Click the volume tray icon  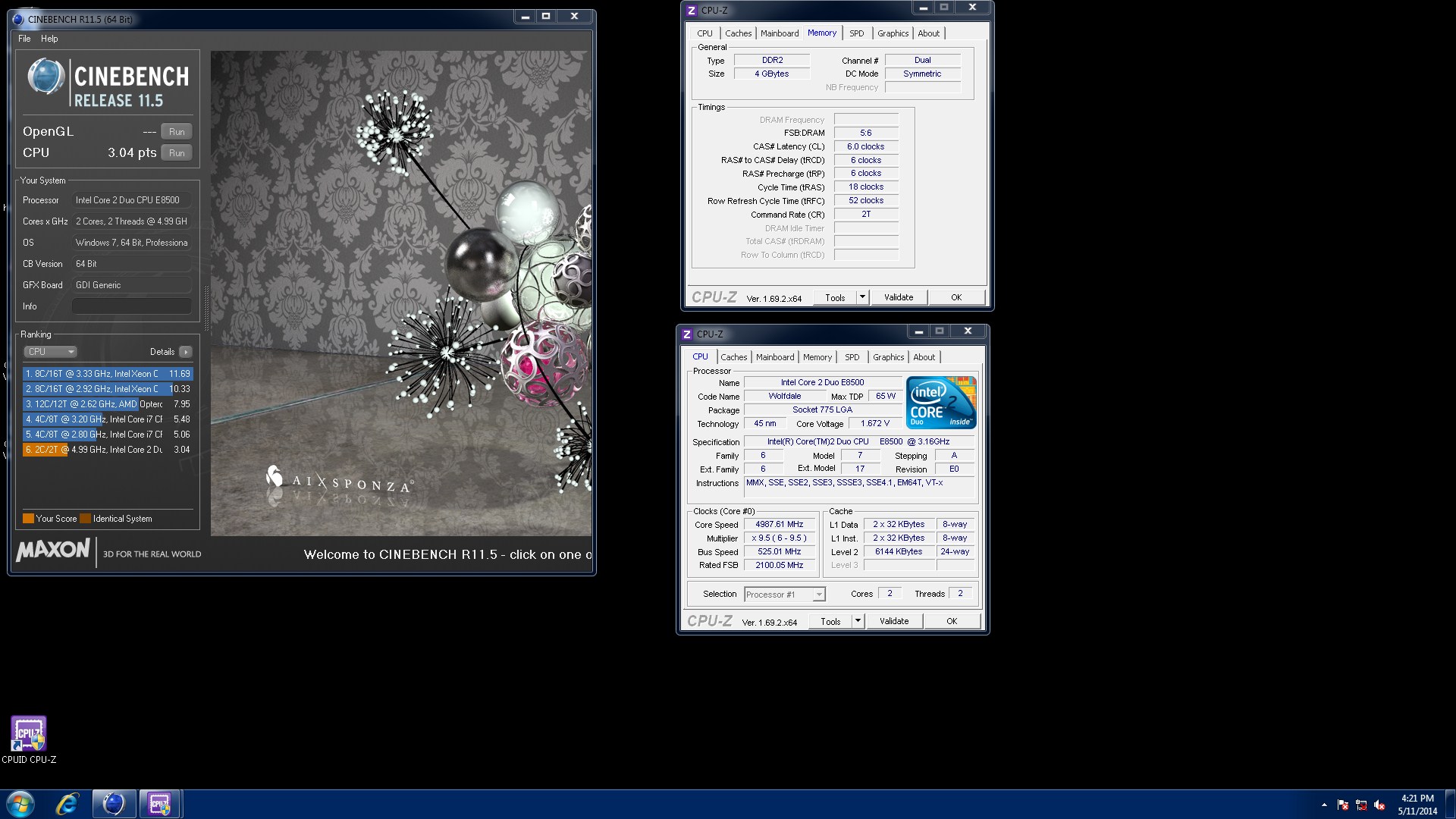(x=1379, y=805)
